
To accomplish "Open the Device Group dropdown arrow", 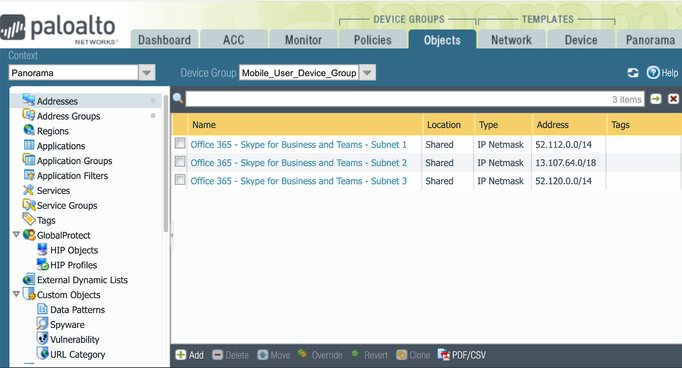I will (x=367, y=73).
